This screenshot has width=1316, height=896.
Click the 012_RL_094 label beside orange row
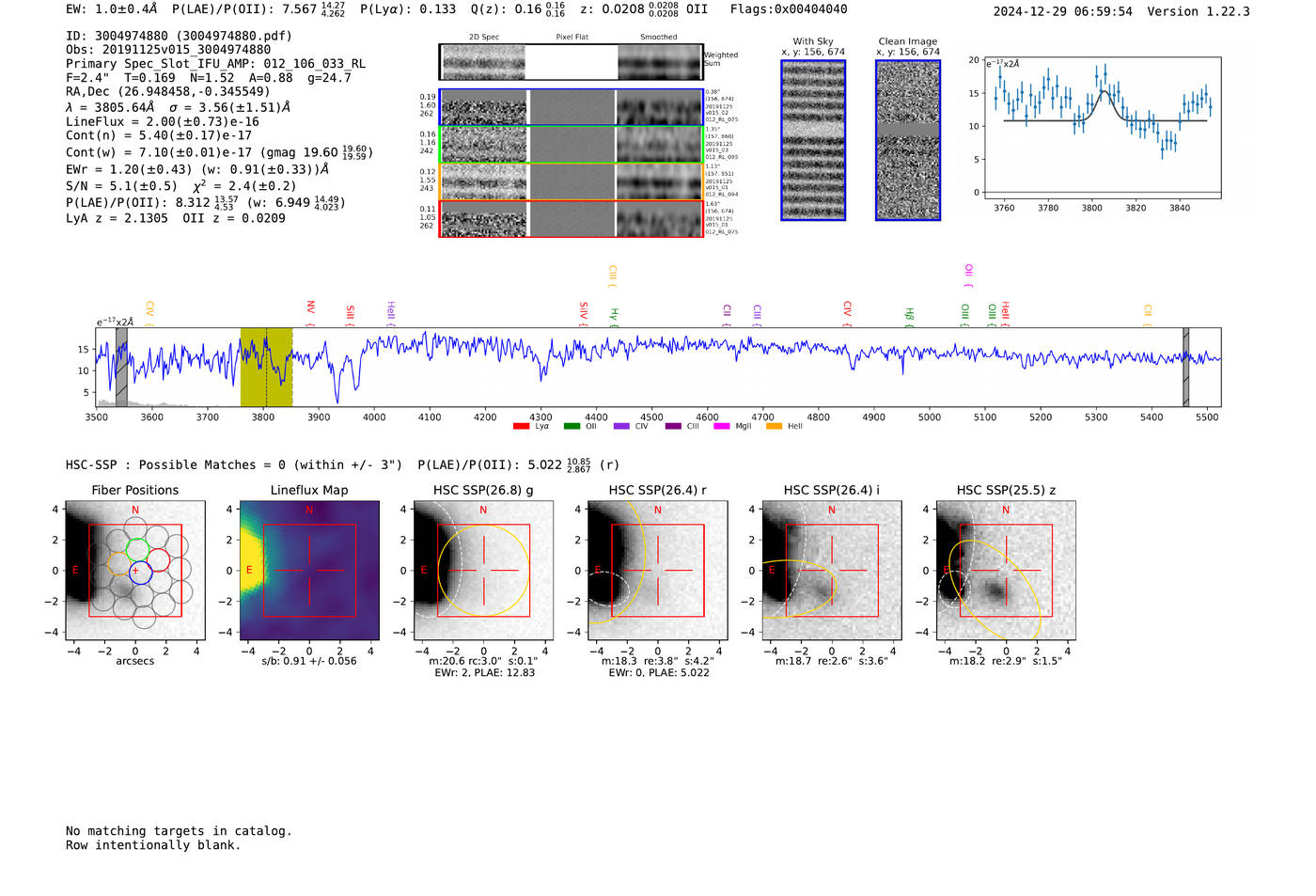(721, 194)
